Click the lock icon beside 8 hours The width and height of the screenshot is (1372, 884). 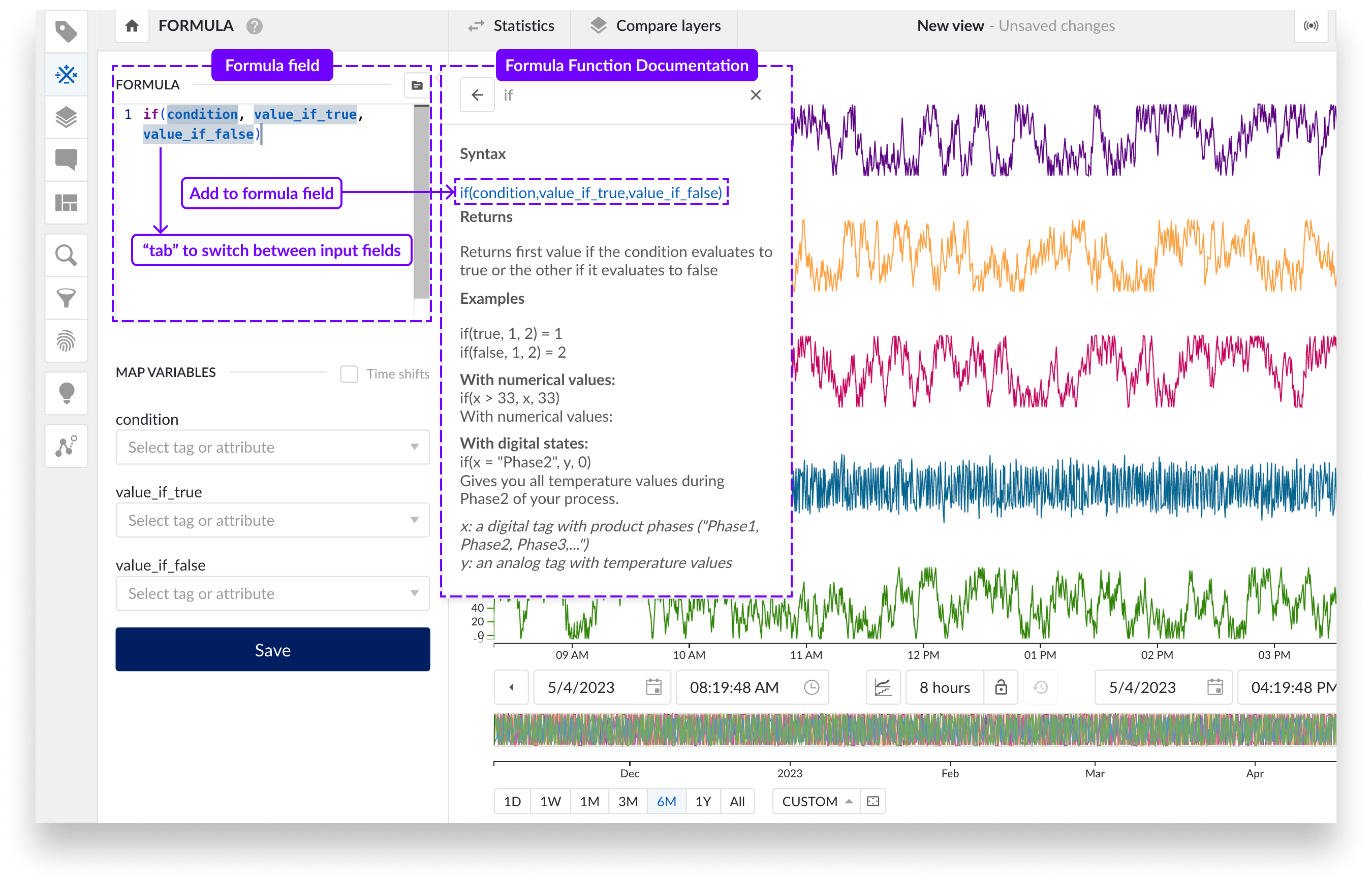(1001, 687)
